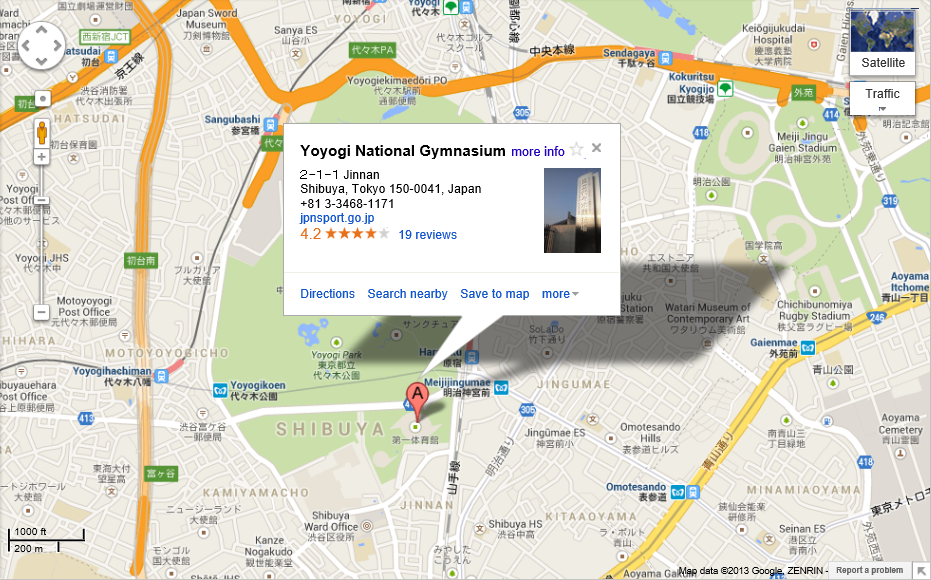The width and height of the screenshot is (931, 580).
Task: Click Gaienmae station icon
Action: click(808, 348)
